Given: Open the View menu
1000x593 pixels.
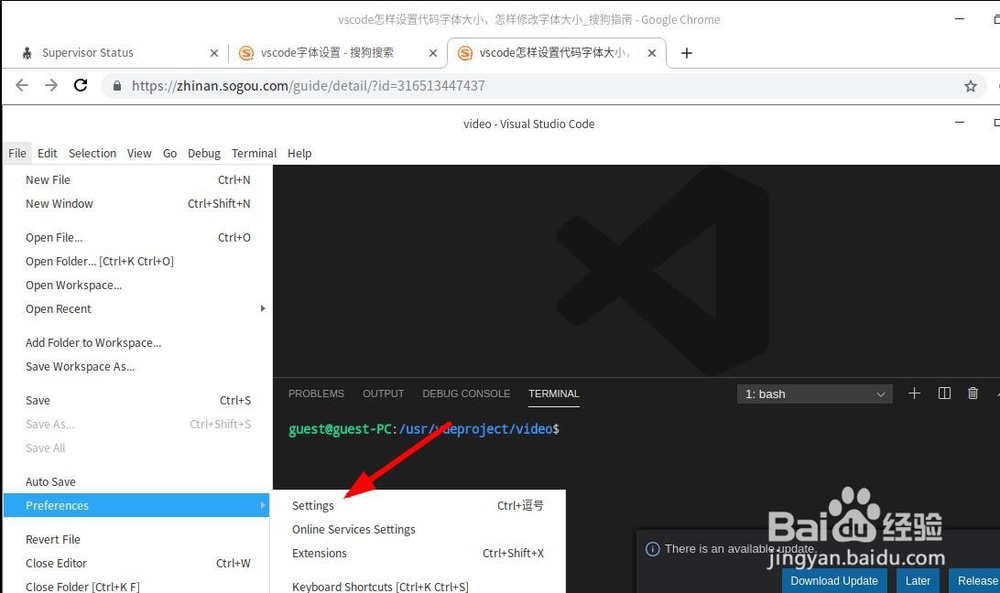Looking at the screenshot, I should tap(139, 153).
